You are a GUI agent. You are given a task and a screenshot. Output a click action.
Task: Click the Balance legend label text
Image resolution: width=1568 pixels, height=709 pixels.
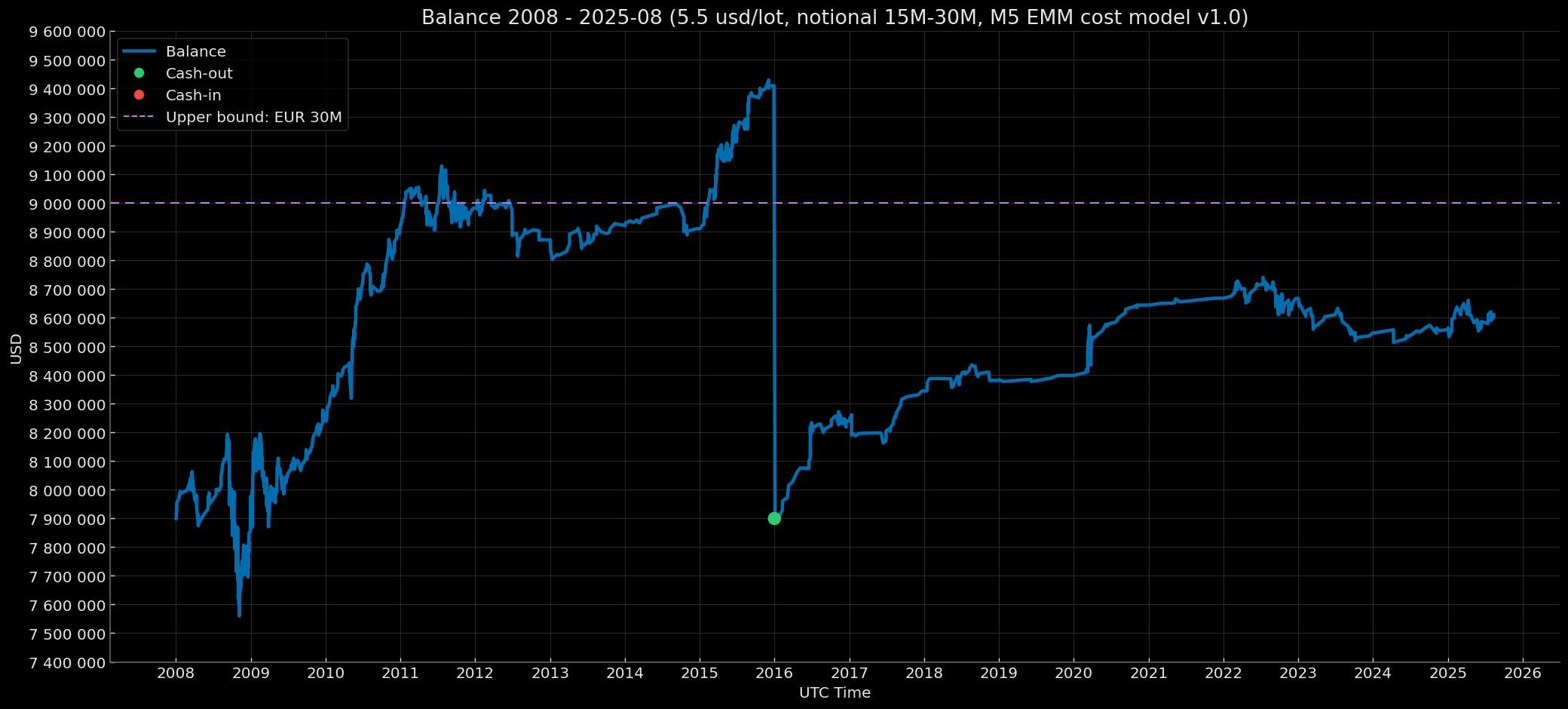tap(195, 51)
